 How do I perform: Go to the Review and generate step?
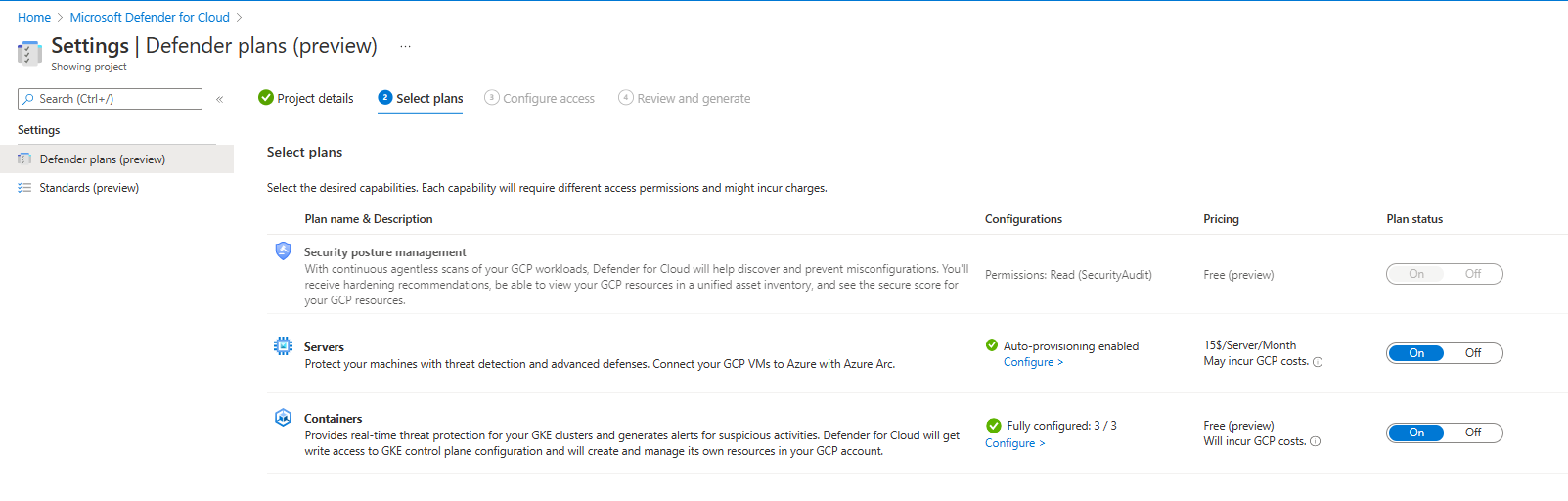[x=685, y=98]
